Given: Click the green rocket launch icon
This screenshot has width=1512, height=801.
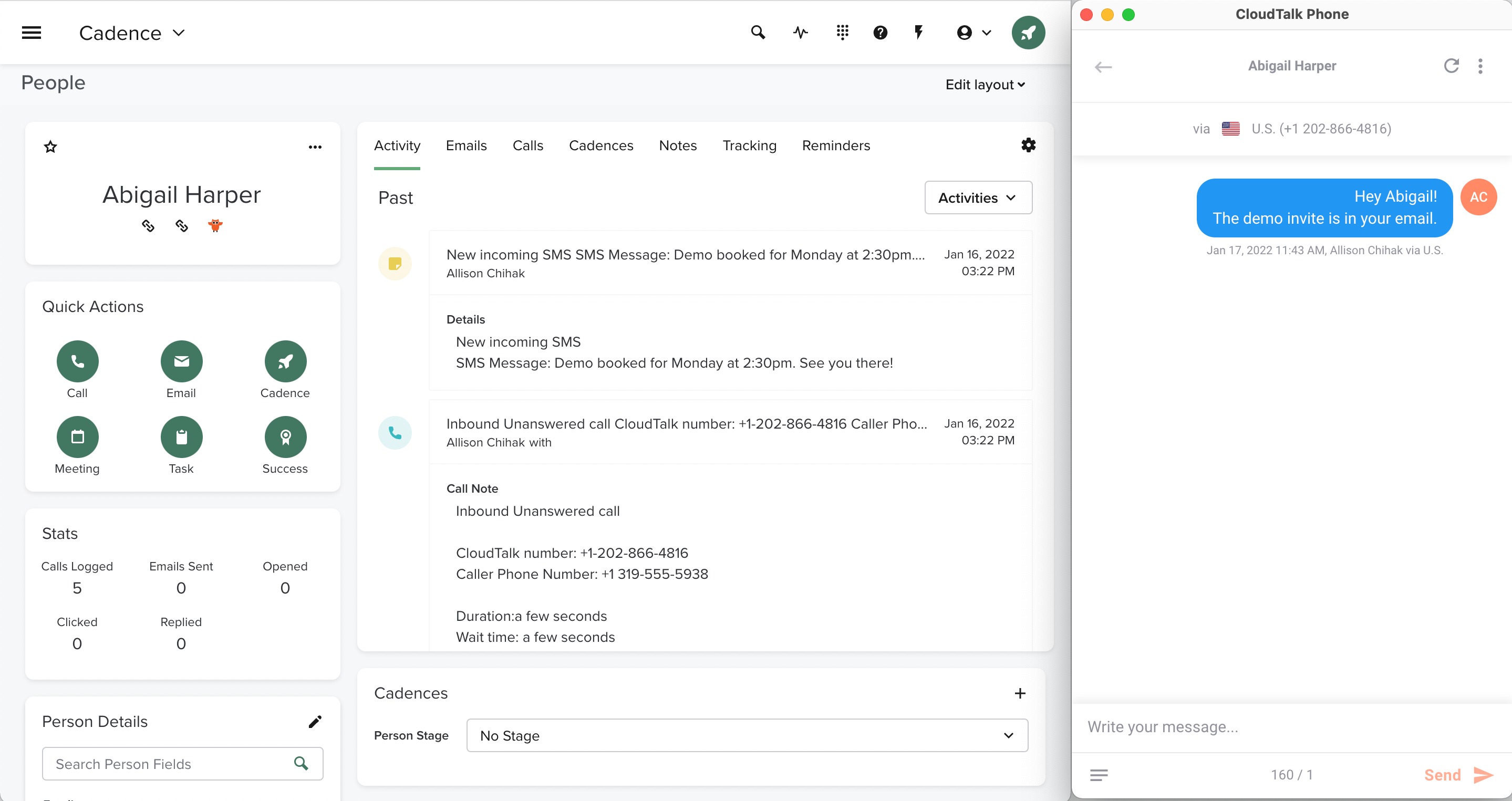Looking at the screenshot, I should (1028, 33).
